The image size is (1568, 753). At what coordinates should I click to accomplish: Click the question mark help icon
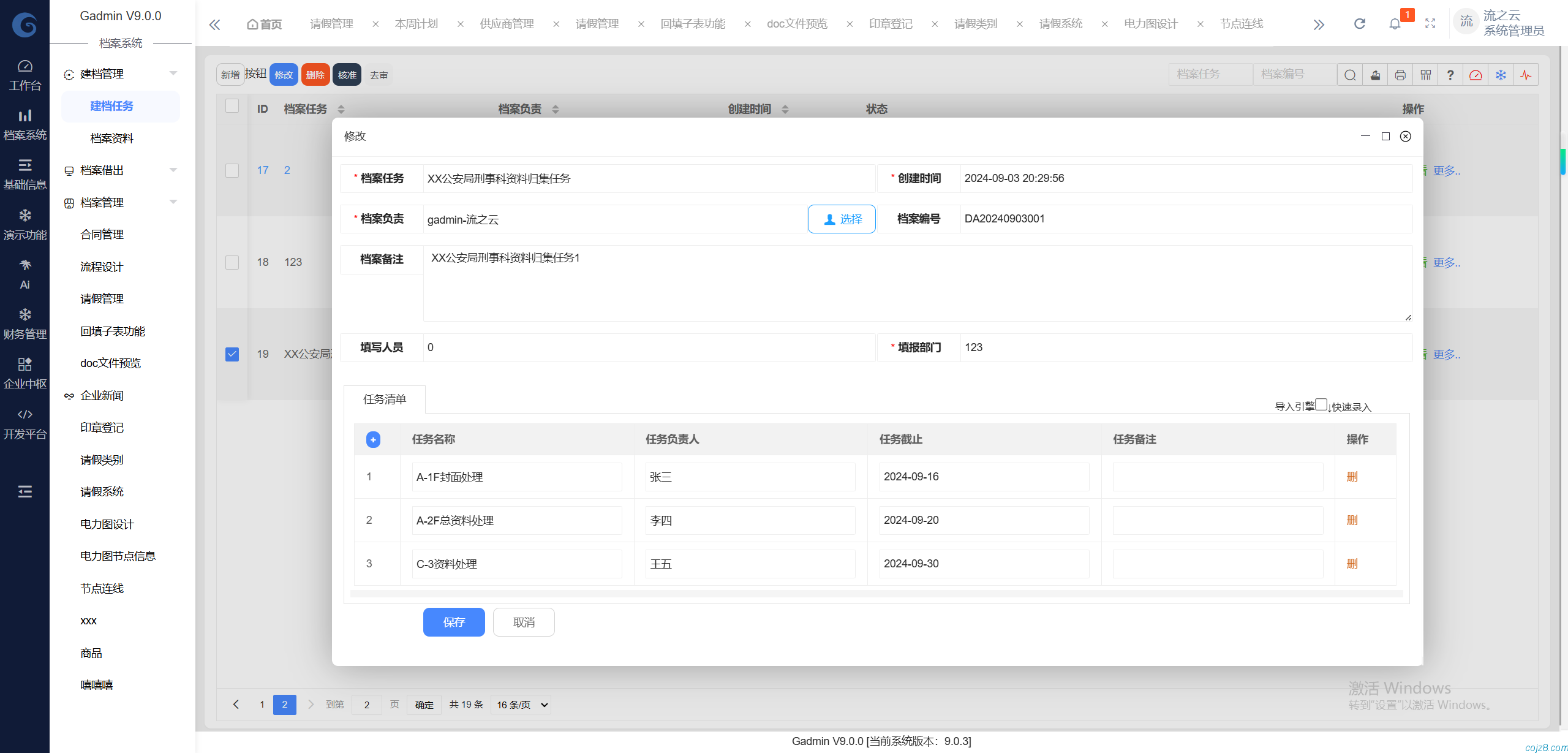click(1450, 75)
